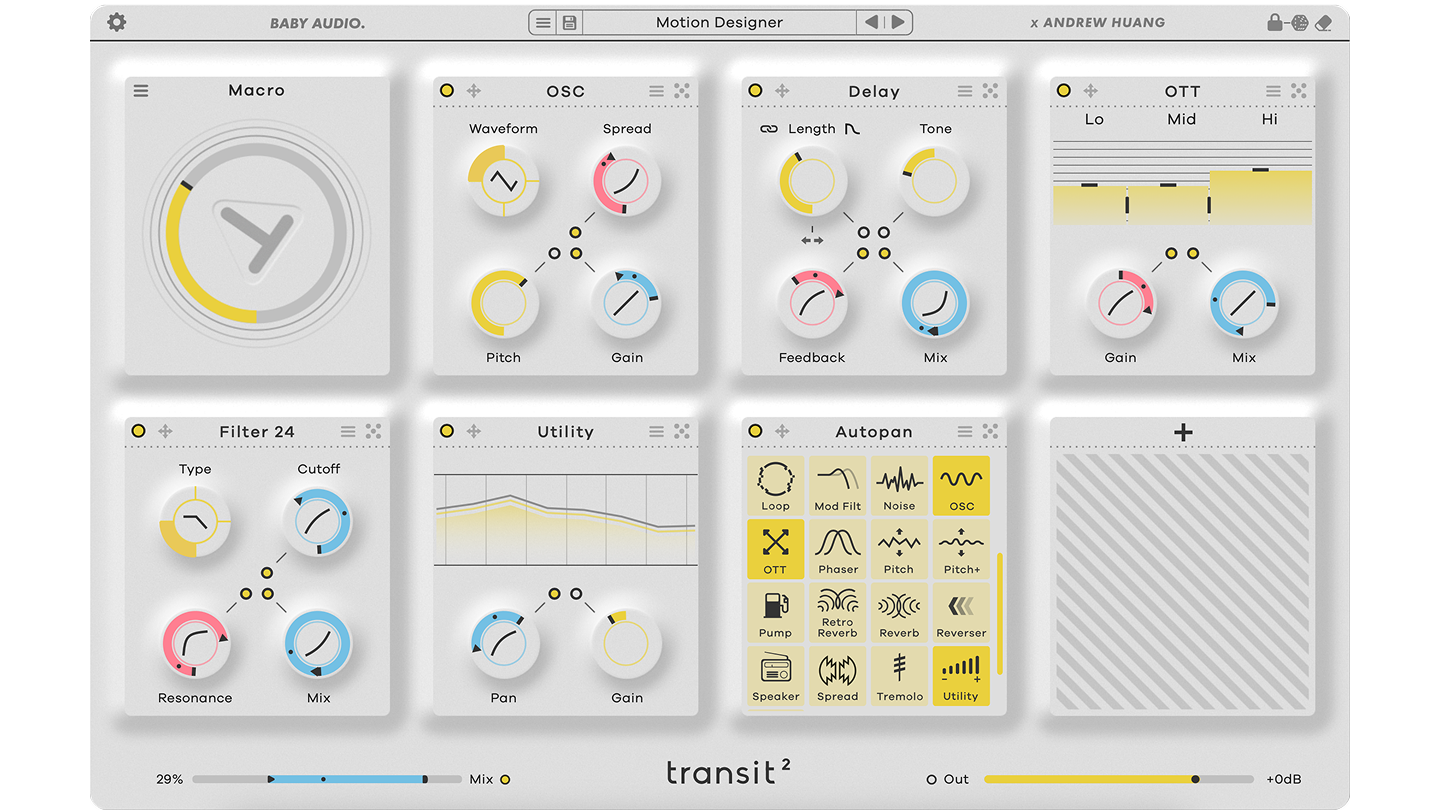Go to previous preset arrow
The image size is (1440, 810).
pos(871,22)
